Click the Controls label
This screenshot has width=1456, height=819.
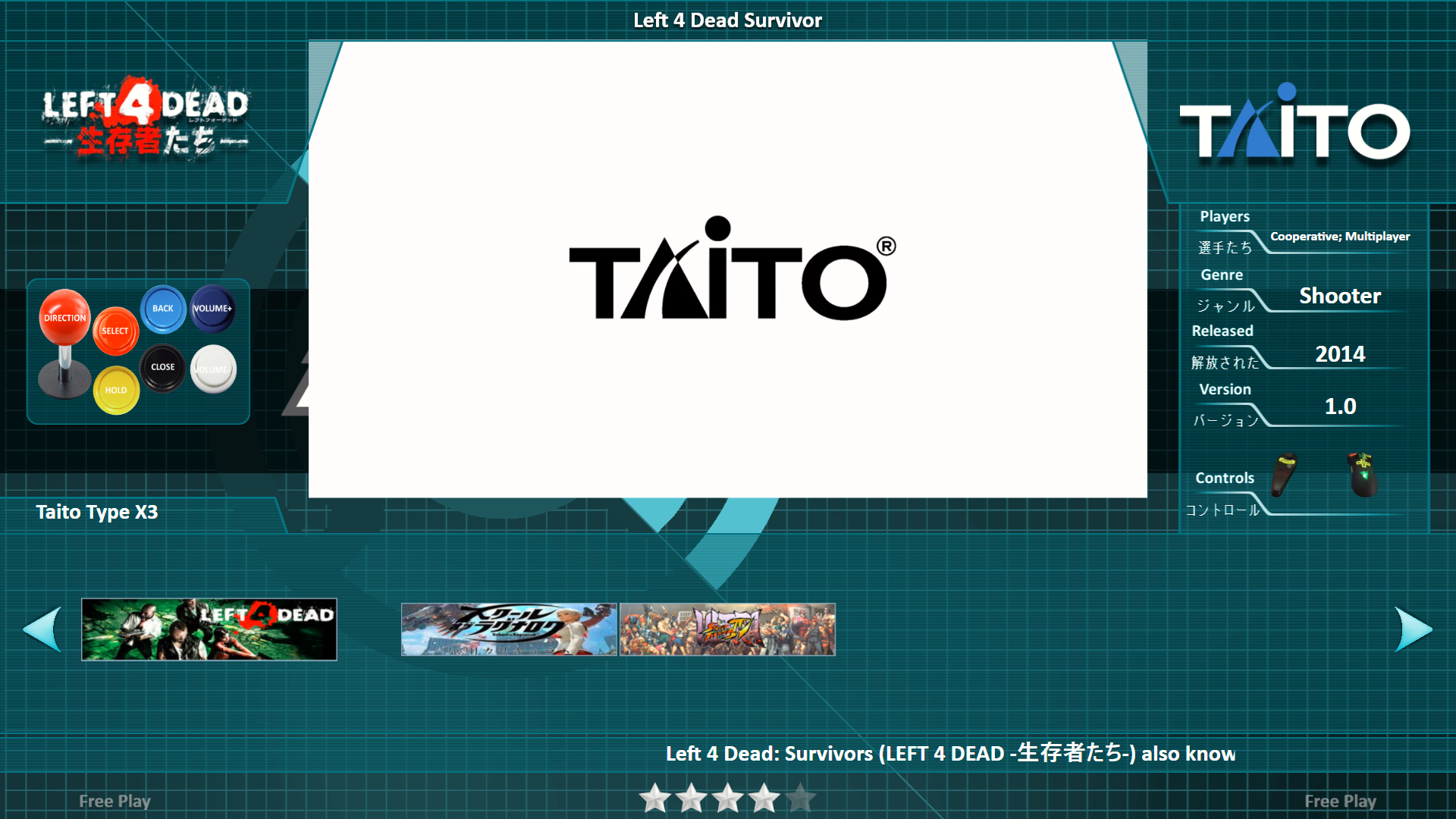point(1225,479)
